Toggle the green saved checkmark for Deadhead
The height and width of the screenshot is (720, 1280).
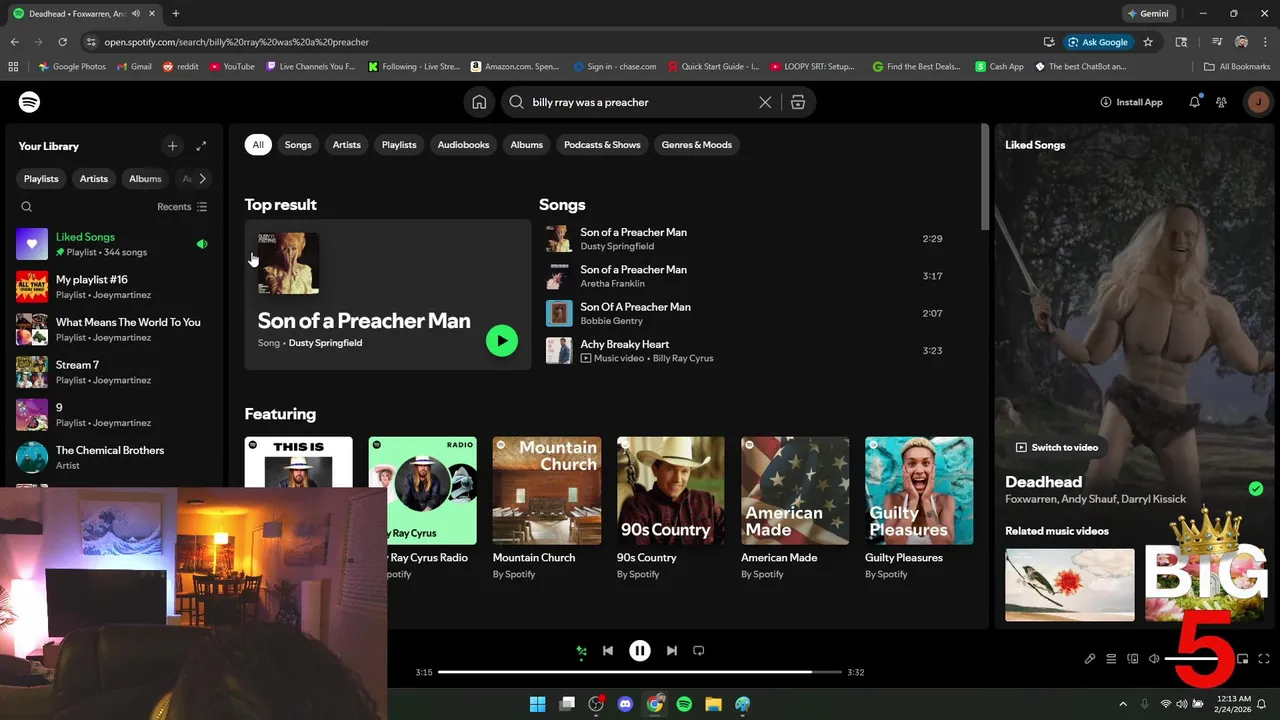(1256, 489)
